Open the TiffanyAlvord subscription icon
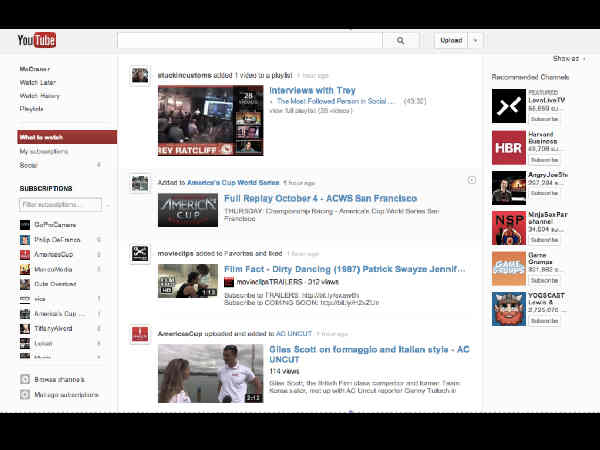The image size is (600, 450). coord(25,328)
